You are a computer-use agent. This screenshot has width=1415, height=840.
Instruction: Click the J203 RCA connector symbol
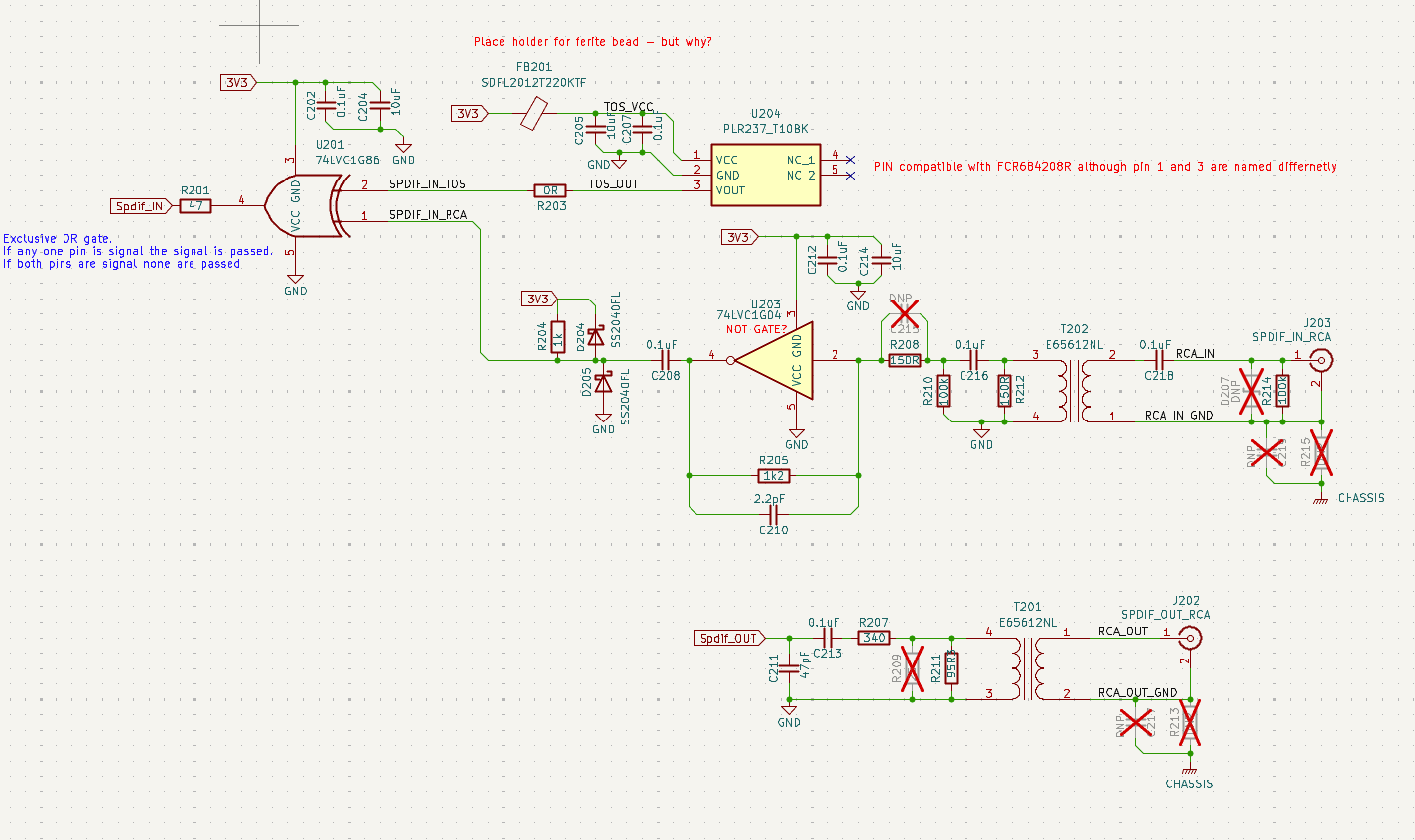click(1320, 361)
